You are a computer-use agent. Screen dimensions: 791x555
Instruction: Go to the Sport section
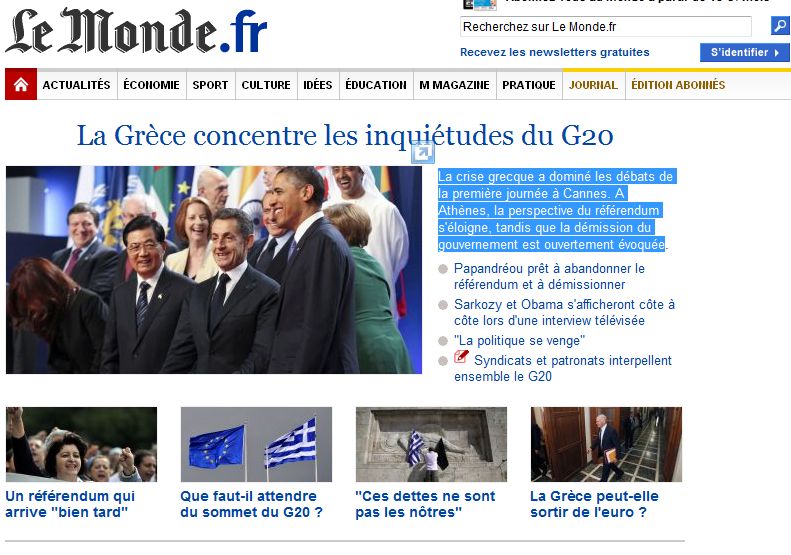click(210, 85)
